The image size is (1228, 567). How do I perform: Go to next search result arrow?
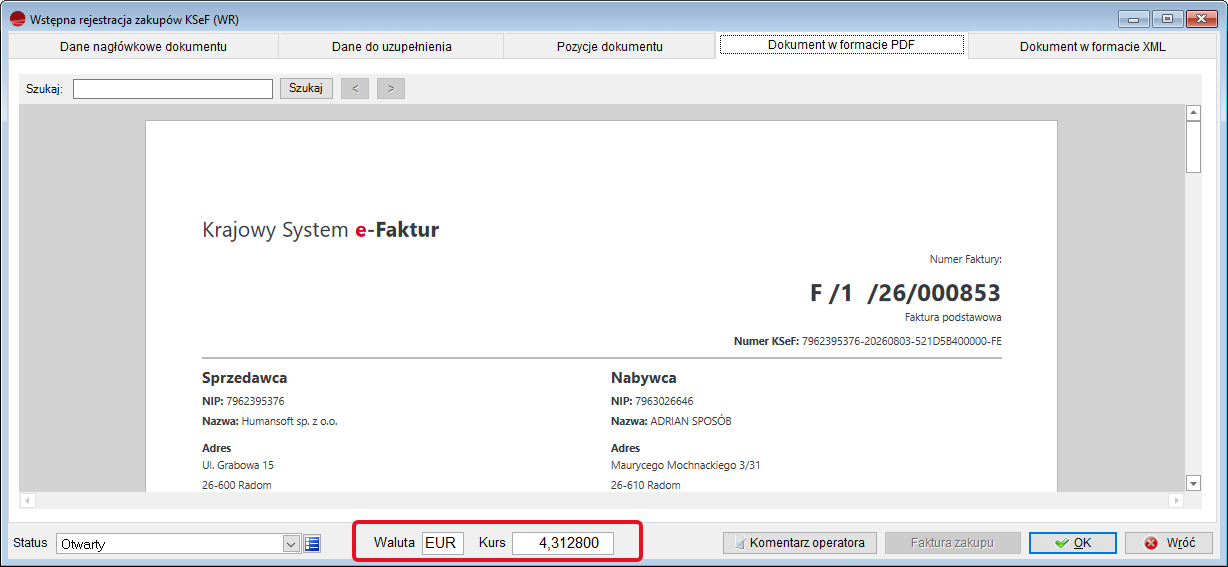[391, 88]
